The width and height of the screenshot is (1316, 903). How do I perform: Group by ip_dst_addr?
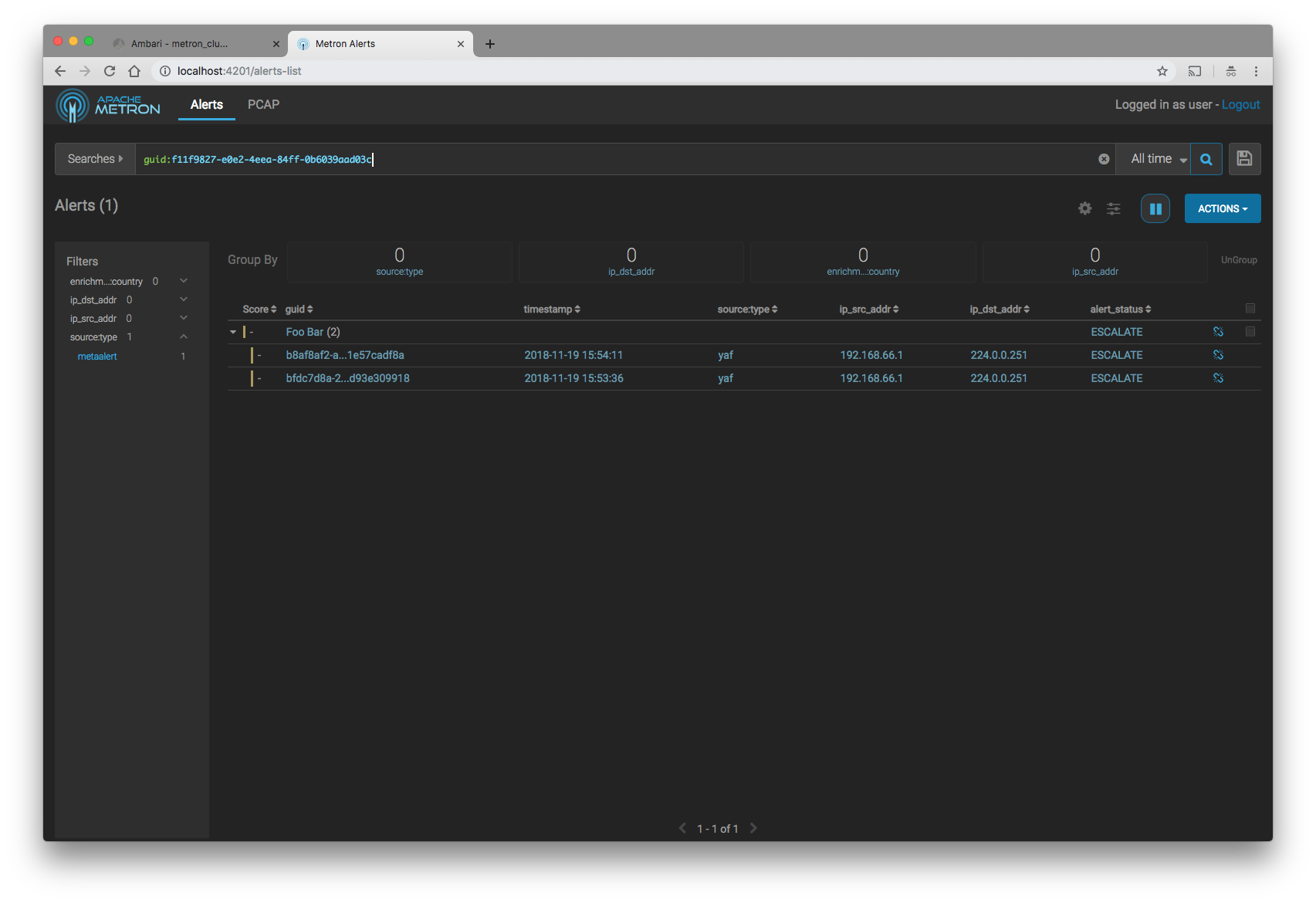[631, 262]
